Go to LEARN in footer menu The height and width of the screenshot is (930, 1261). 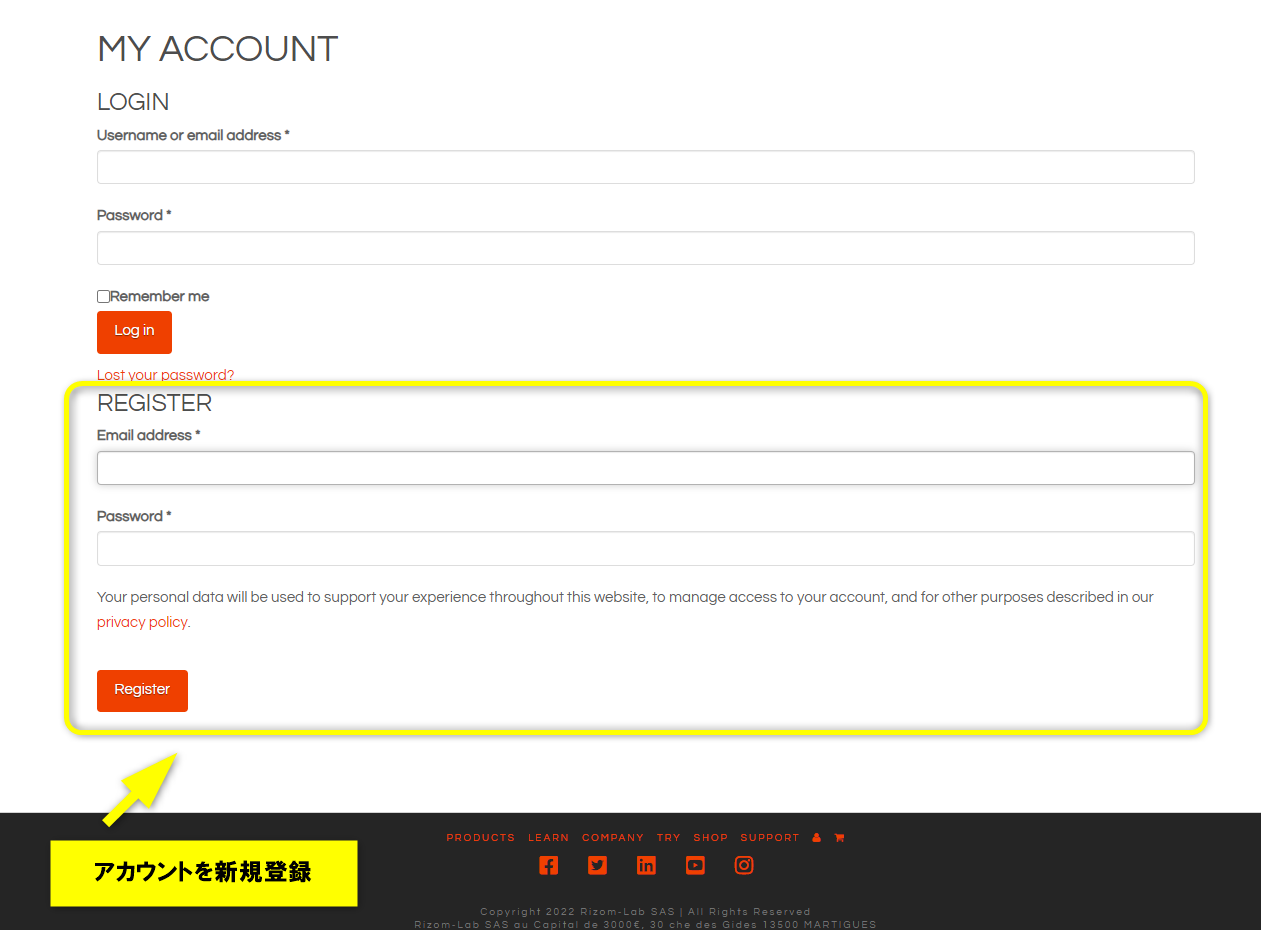[548, 838]
